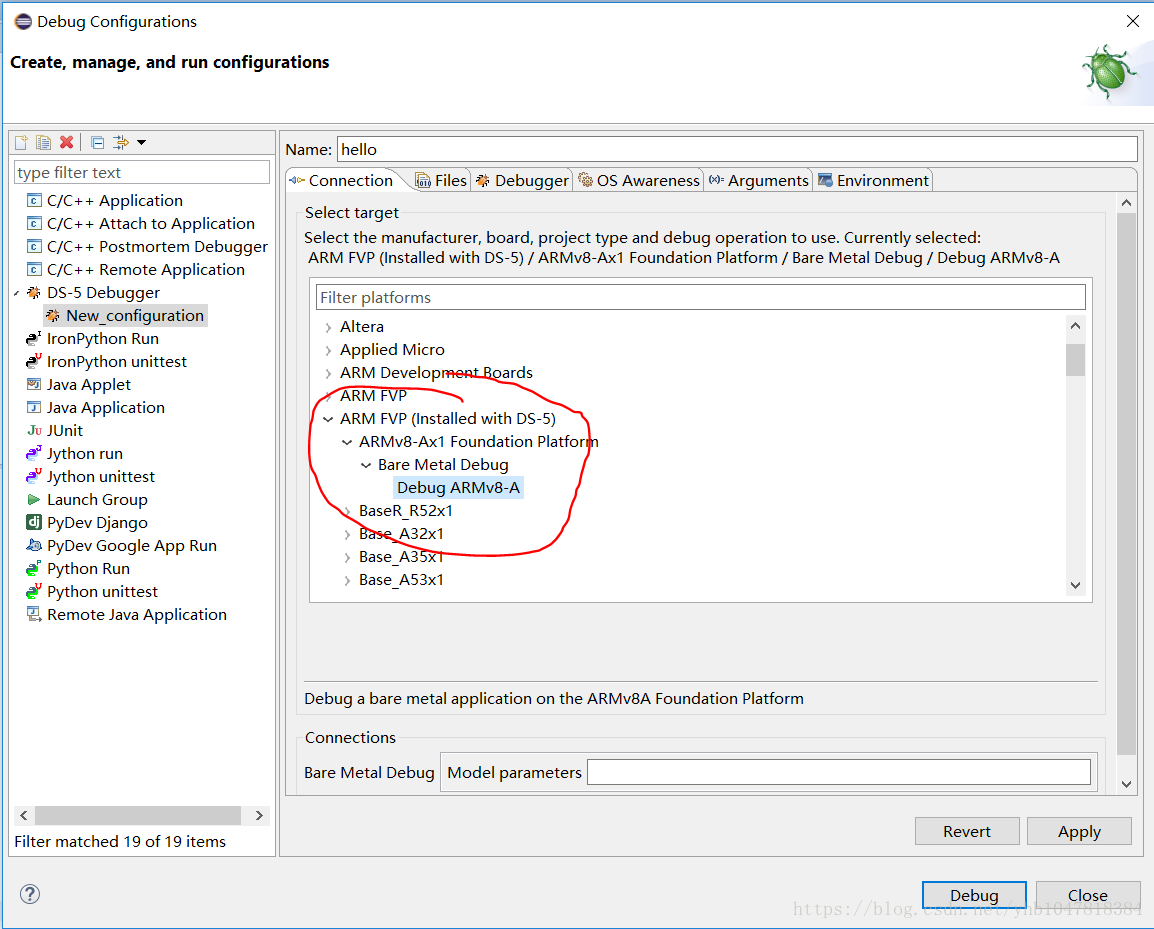Select the C/C++ Remote Application entry
The image size is (1154, 929).
[145, 269]
